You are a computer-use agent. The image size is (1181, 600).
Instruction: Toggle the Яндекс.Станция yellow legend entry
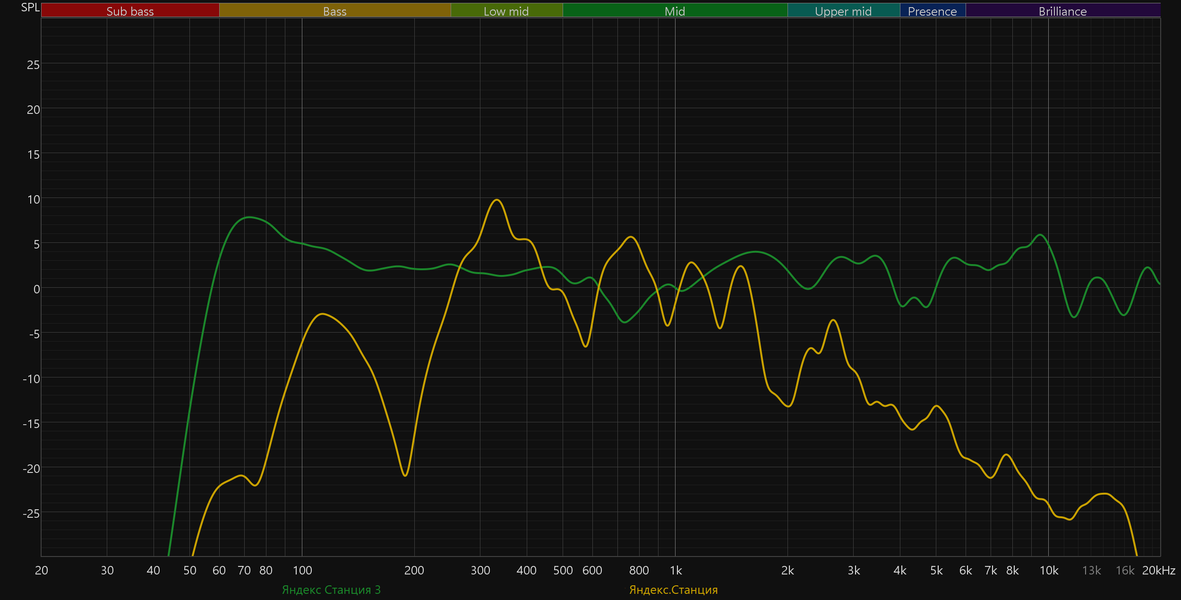tap(673, 589)
